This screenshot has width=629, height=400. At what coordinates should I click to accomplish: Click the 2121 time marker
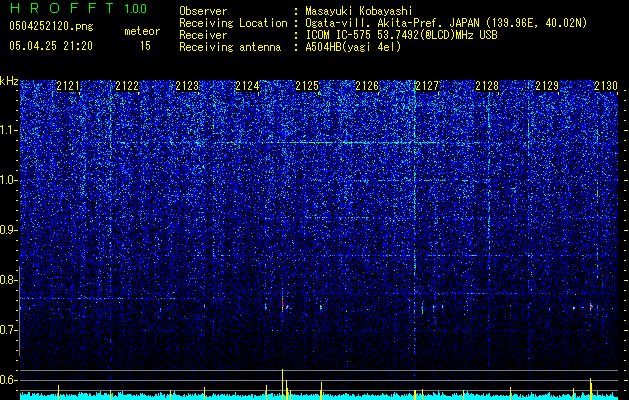[68, 86]
